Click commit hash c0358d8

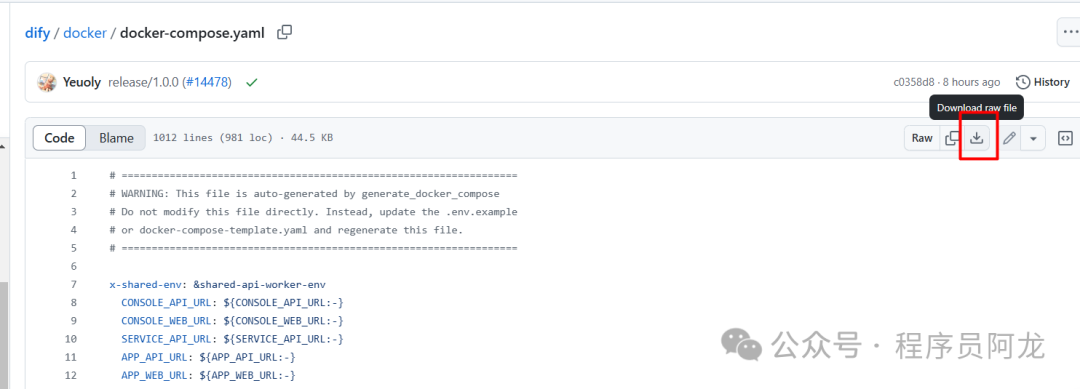point(914,82)
